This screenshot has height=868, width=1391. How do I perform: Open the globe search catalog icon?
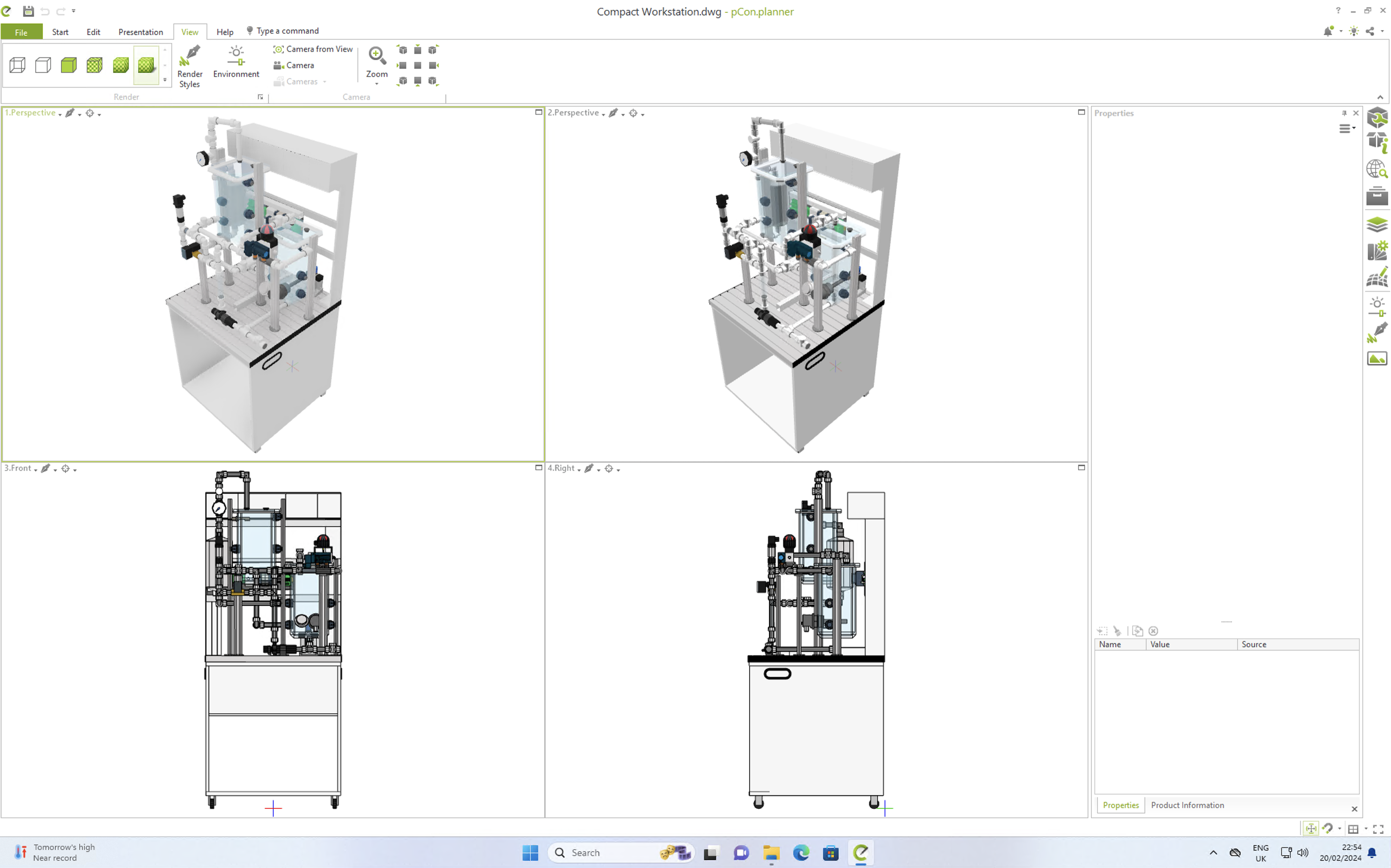tap(1377, 169)
